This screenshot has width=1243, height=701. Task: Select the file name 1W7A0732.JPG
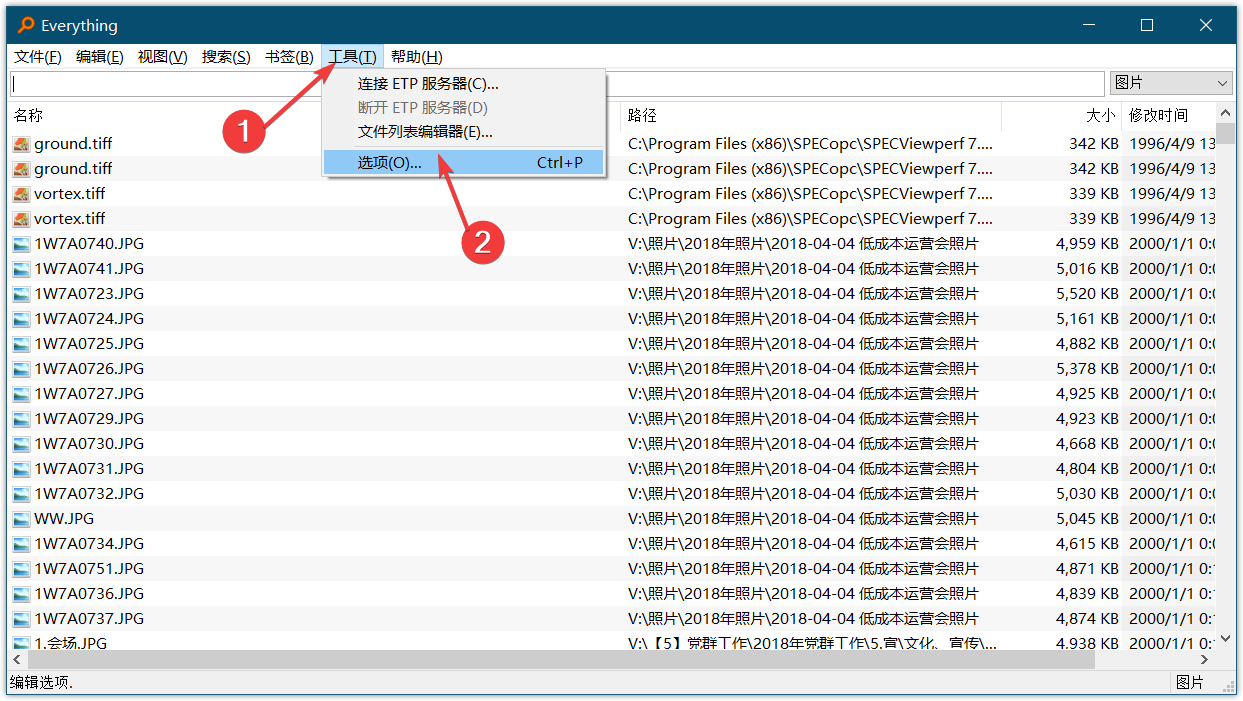coord(89,493)
